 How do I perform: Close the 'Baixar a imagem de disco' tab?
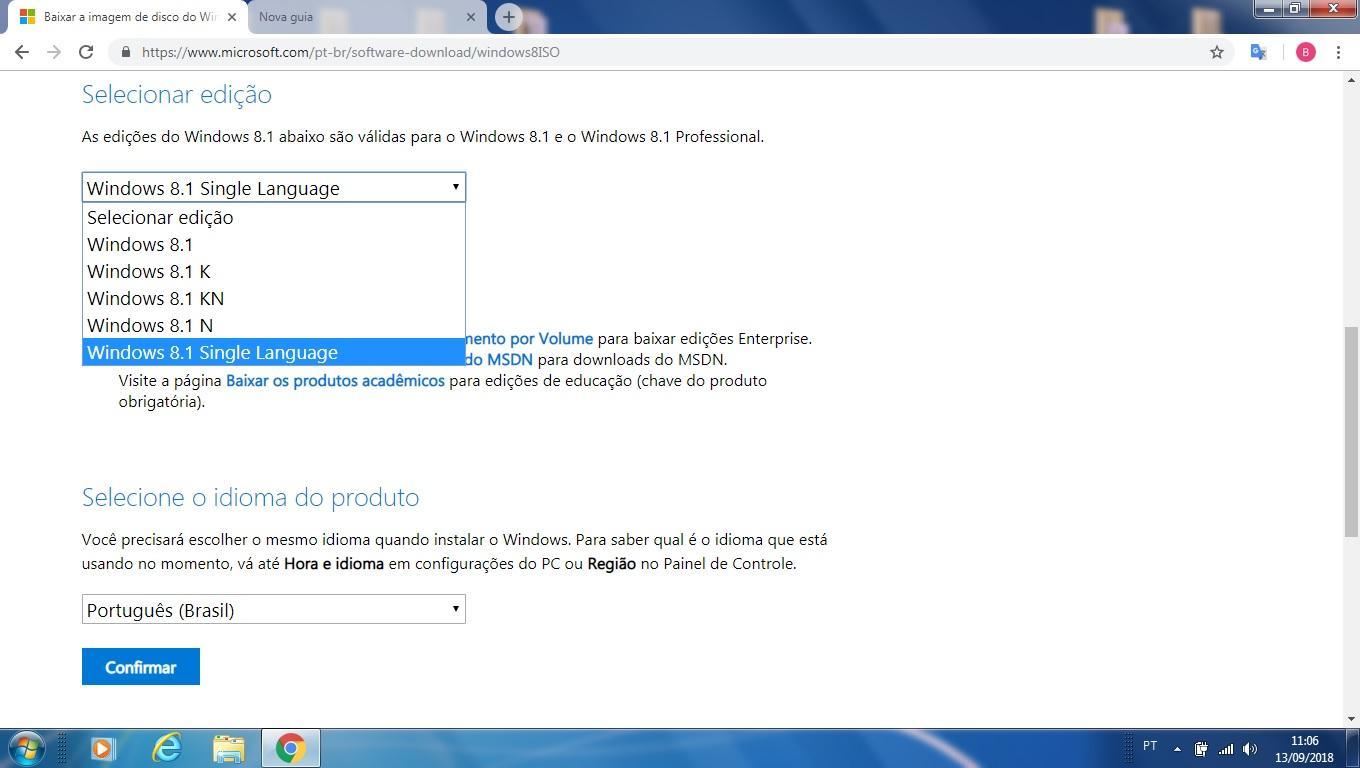(x=231, y=16)
